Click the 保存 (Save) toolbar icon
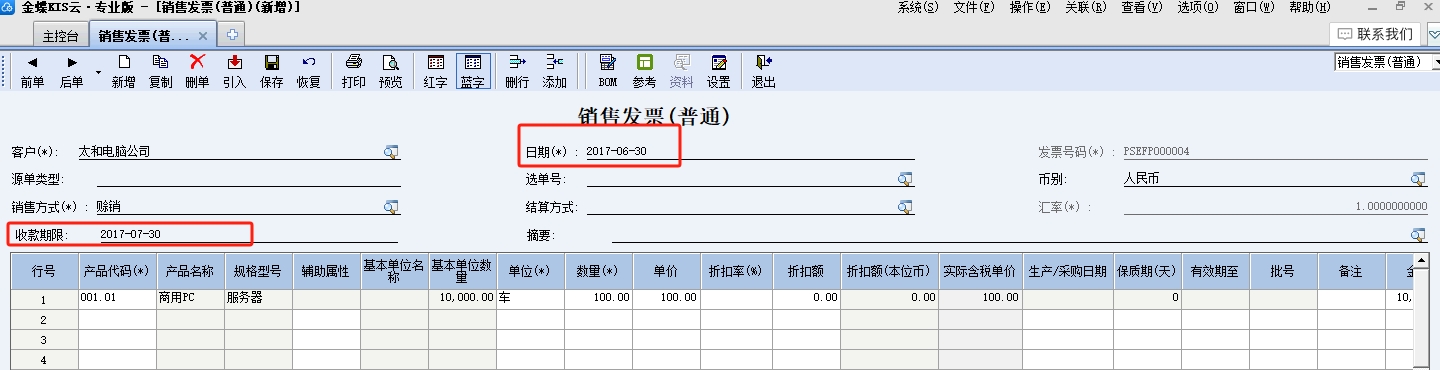 pos(271,71)
